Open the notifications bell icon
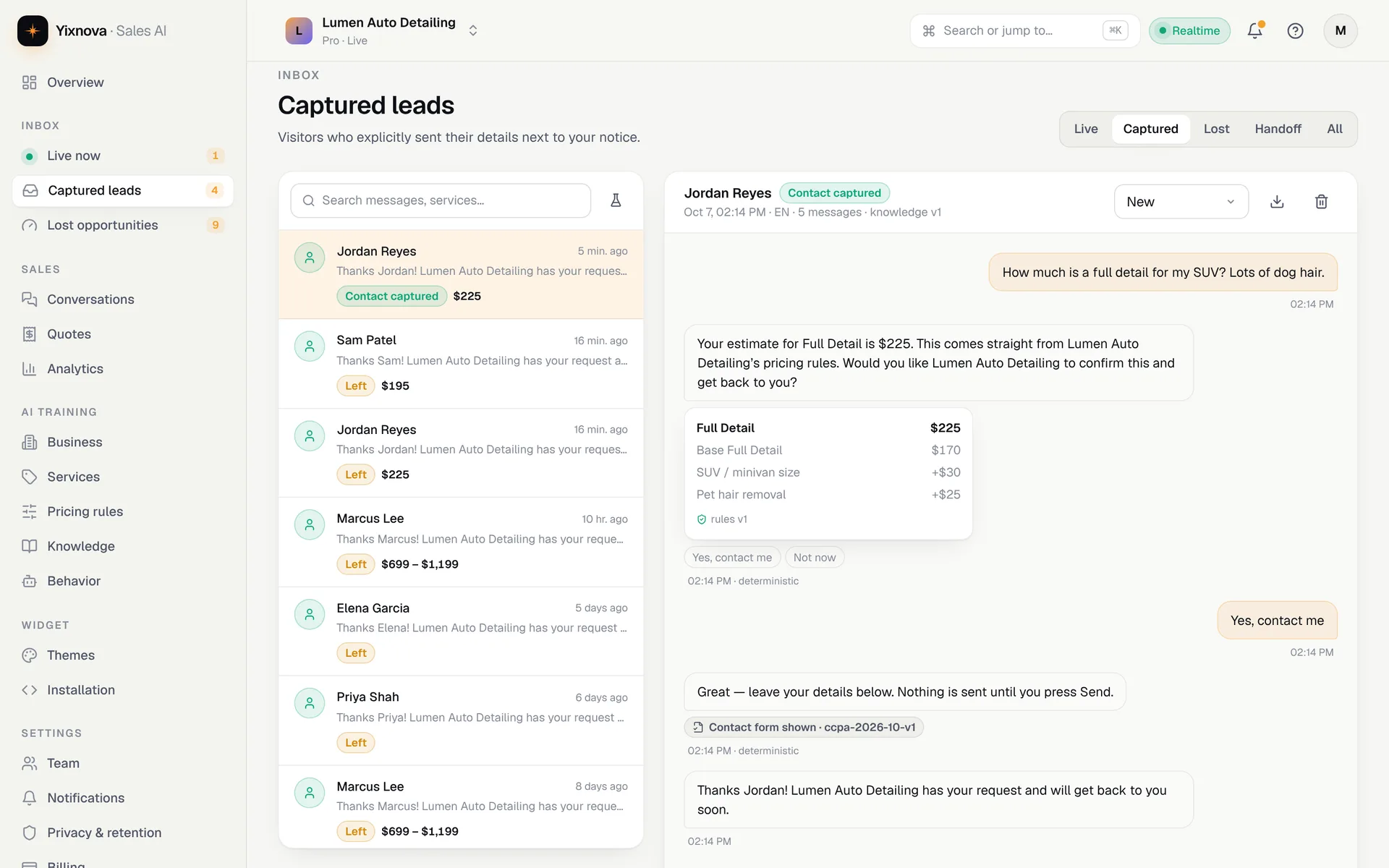Viewport: 1389px width, 868px height. tap(1254, 30)
